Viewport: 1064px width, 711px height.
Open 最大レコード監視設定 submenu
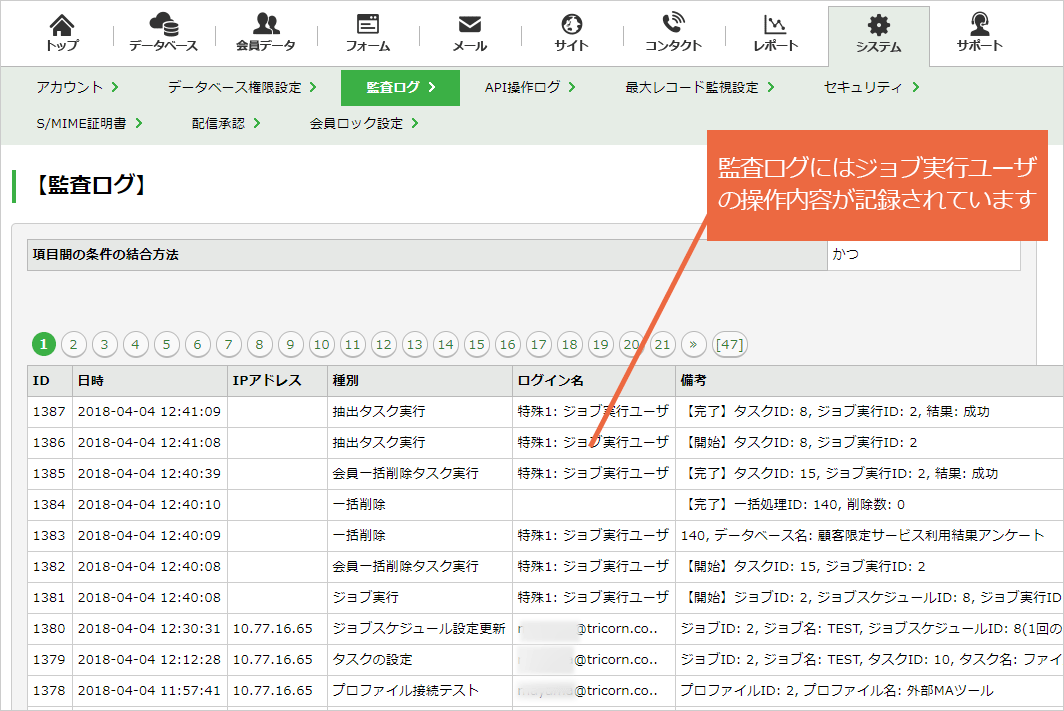pyautogui.click(x=700, y=87)
